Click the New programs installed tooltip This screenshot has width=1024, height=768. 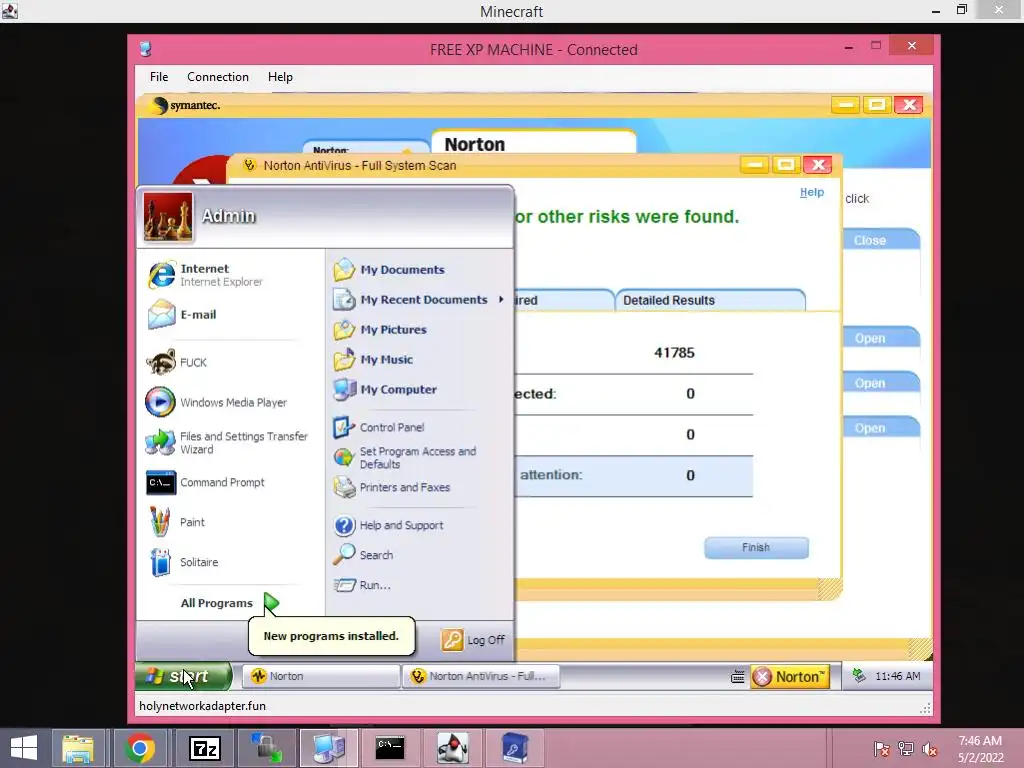coord(331,635)
